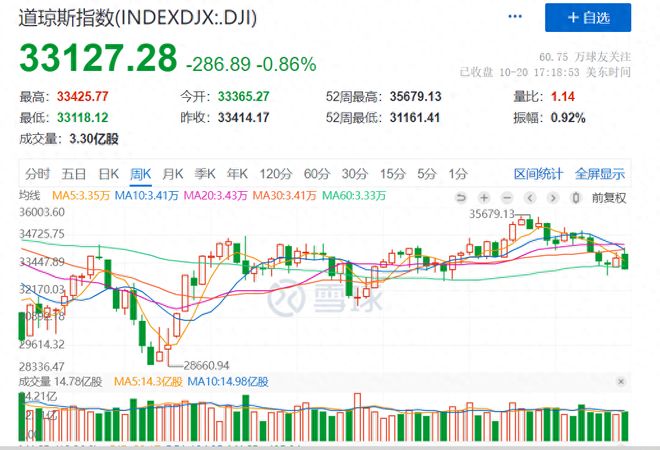Open the 前复权 adjustment dropdown
Image resolution: width=660 pixels, height=450 pixels.
click(x=609, y=197)
